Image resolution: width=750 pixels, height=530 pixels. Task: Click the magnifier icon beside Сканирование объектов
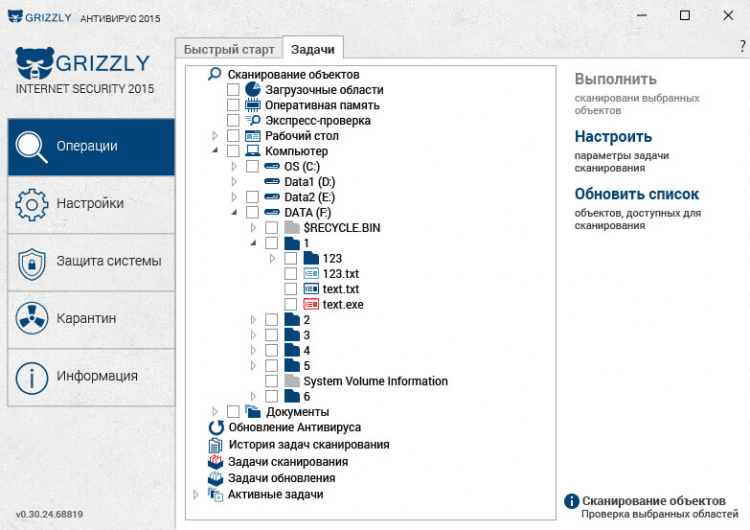(214, 74)
